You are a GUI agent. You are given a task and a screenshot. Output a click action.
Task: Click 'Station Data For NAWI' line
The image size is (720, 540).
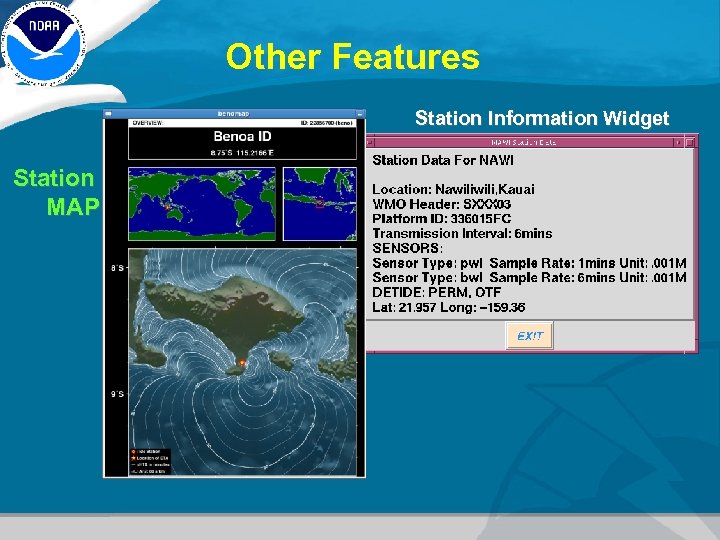click(443, 160)
